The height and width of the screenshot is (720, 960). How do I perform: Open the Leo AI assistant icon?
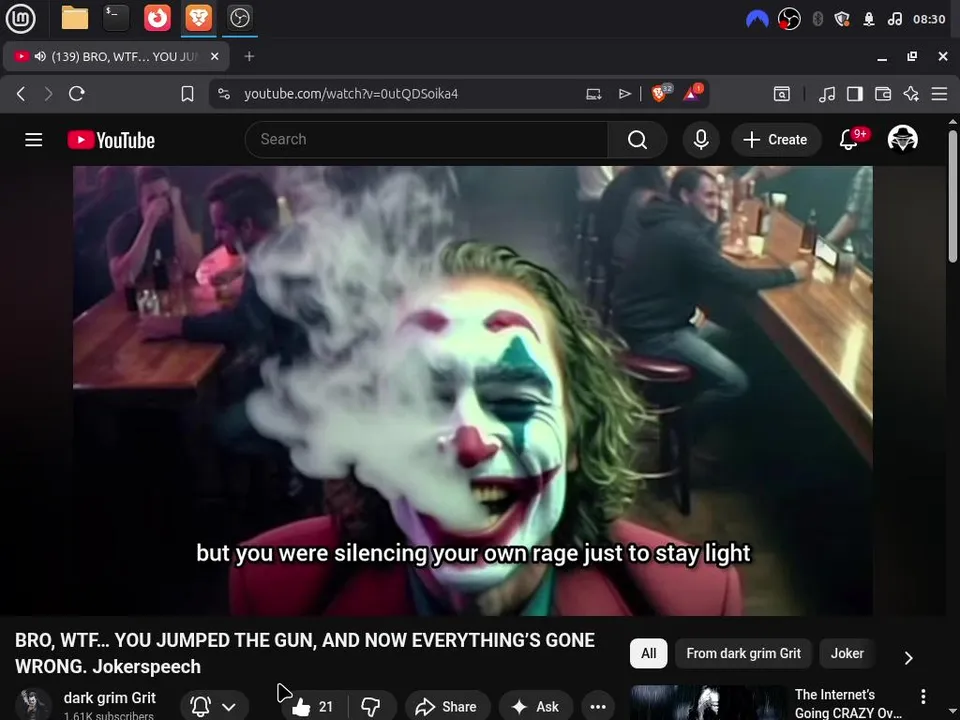(x=911, y=94)
